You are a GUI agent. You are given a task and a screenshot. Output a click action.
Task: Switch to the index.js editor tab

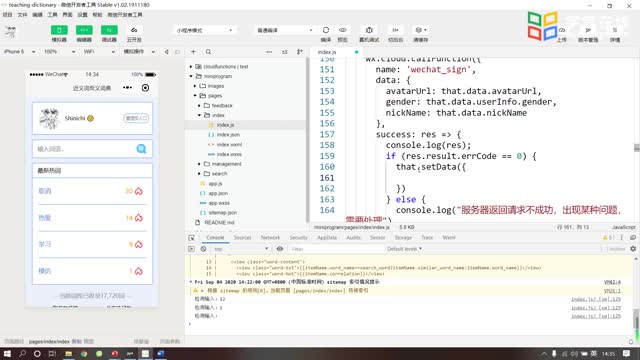point(327,52)
